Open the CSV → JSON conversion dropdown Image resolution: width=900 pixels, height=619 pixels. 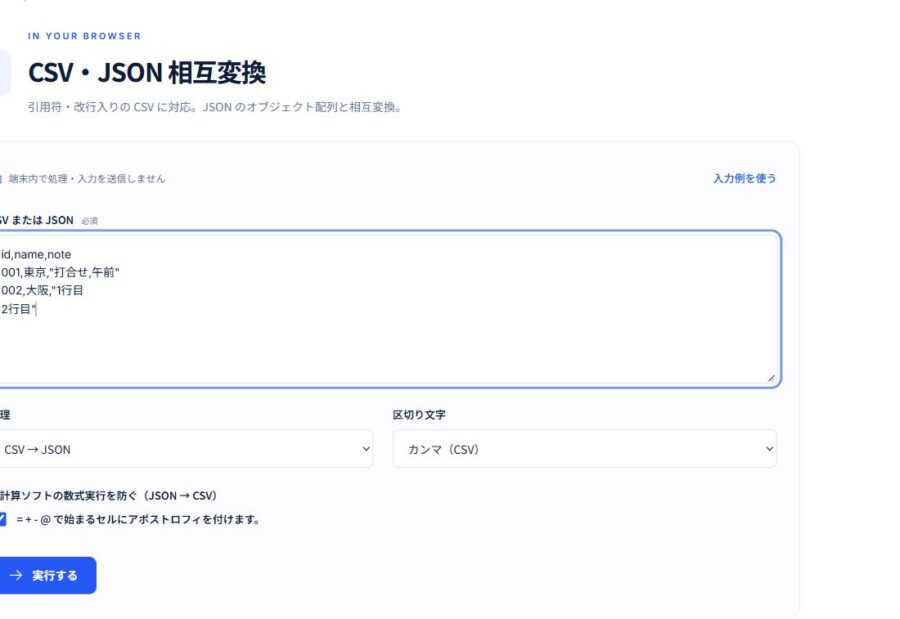point(185,448)
